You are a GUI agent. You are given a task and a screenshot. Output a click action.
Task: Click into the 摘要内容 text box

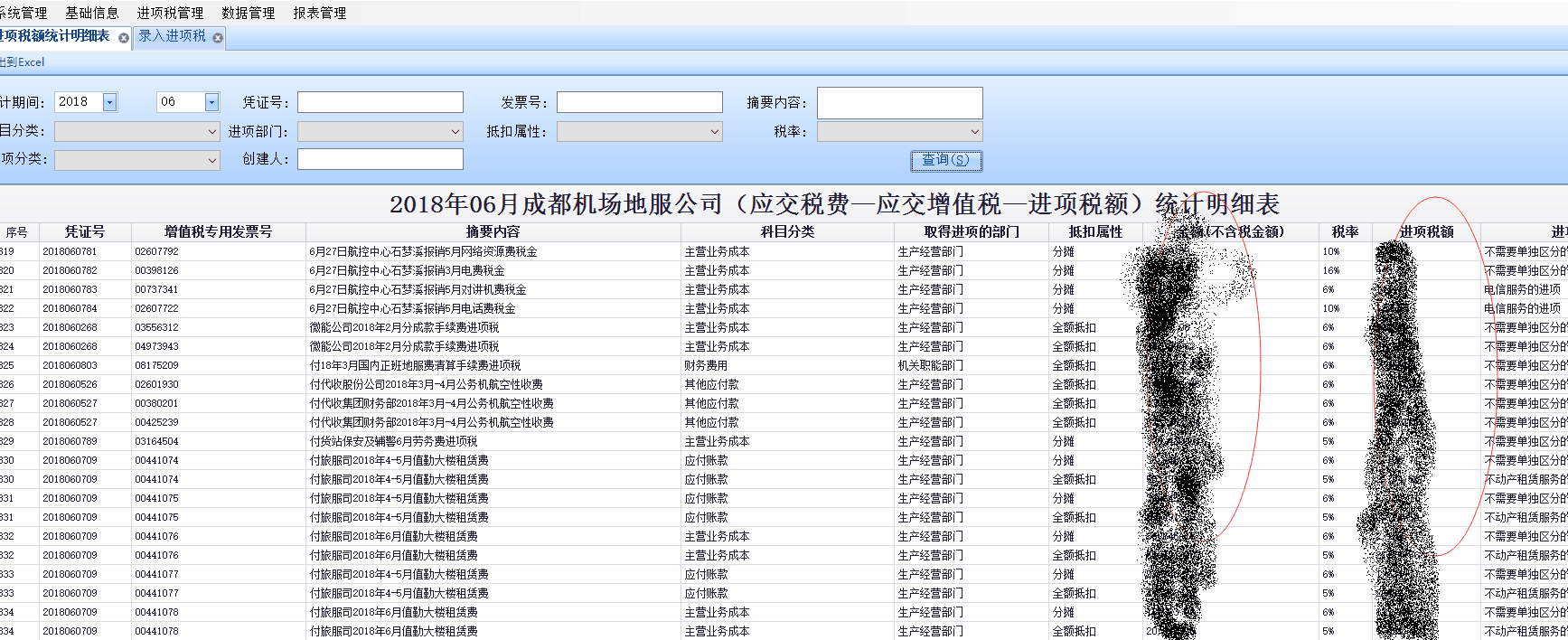pyautogui.click(x=899, y=103)
